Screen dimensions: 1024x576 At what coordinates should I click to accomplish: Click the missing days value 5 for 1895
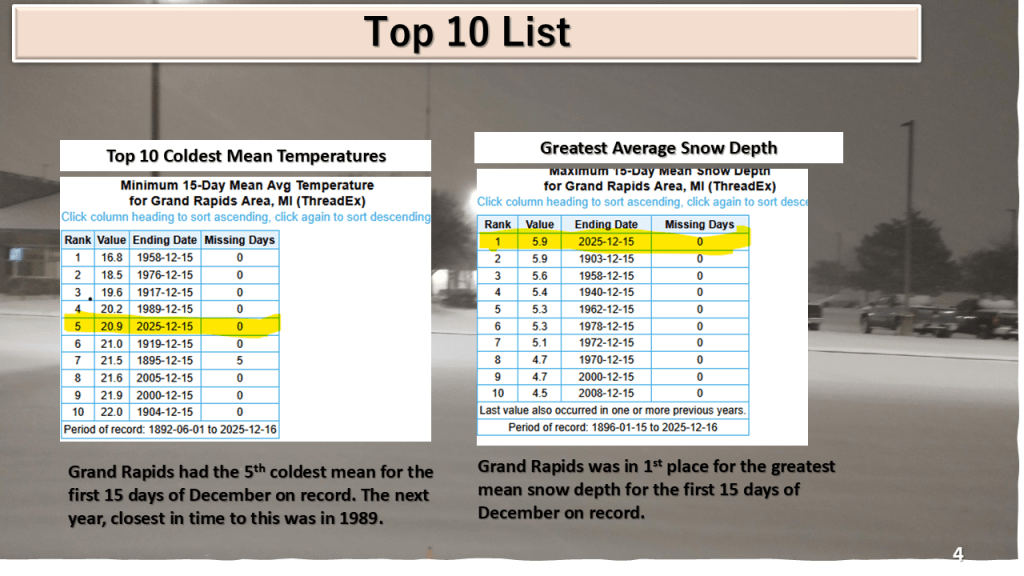239,360
